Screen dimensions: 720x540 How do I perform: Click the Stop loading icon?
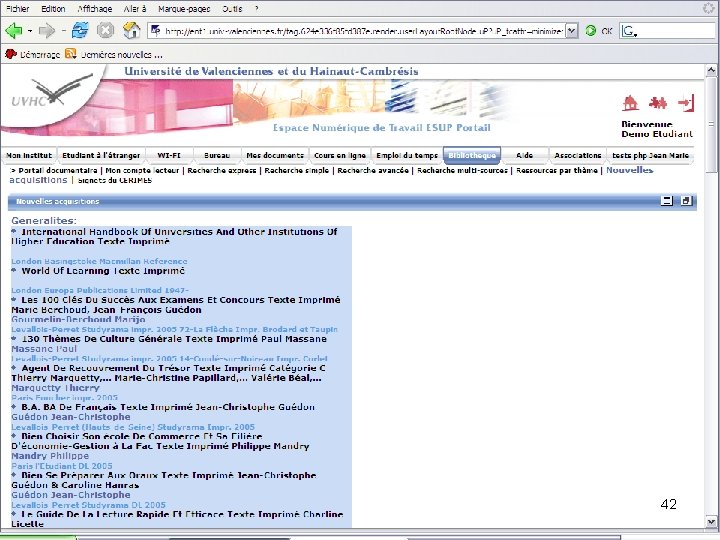(105, 31)
